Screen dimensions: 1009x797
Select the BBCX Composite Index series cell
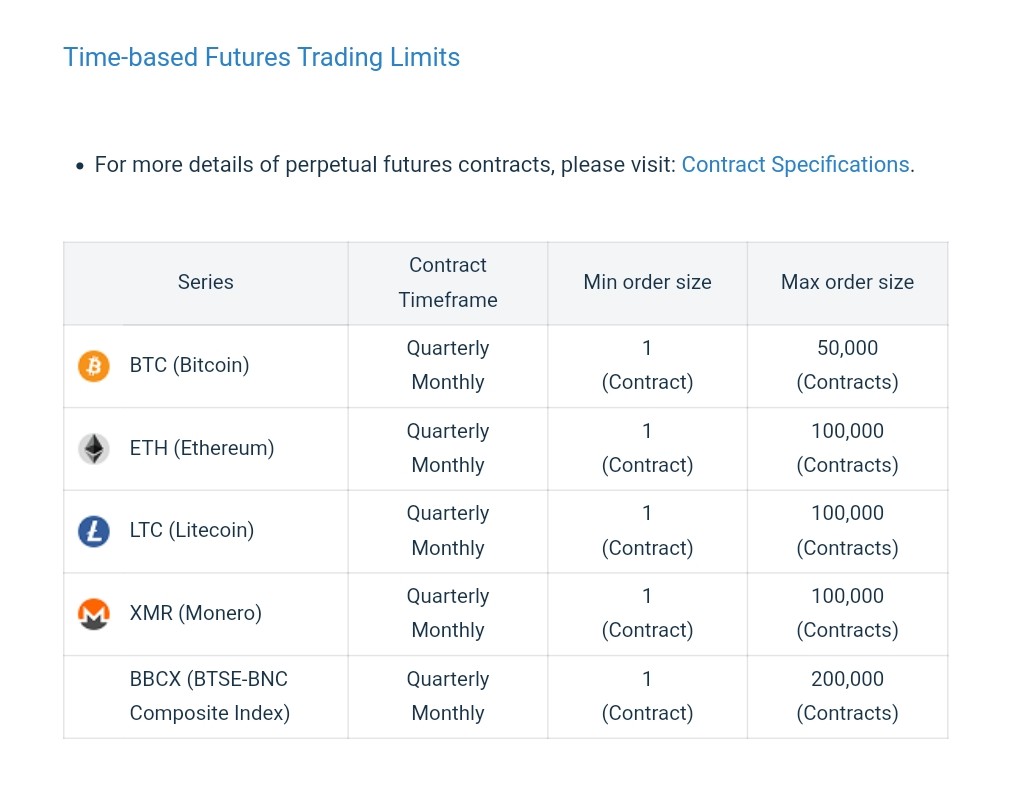click(209, 697)
